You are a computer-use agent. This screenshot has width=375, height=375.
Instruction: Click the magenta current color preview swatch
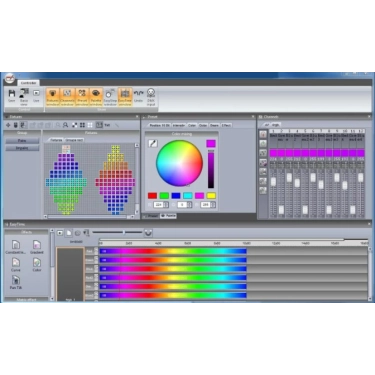pyautogui.click(x=211, y=144)
